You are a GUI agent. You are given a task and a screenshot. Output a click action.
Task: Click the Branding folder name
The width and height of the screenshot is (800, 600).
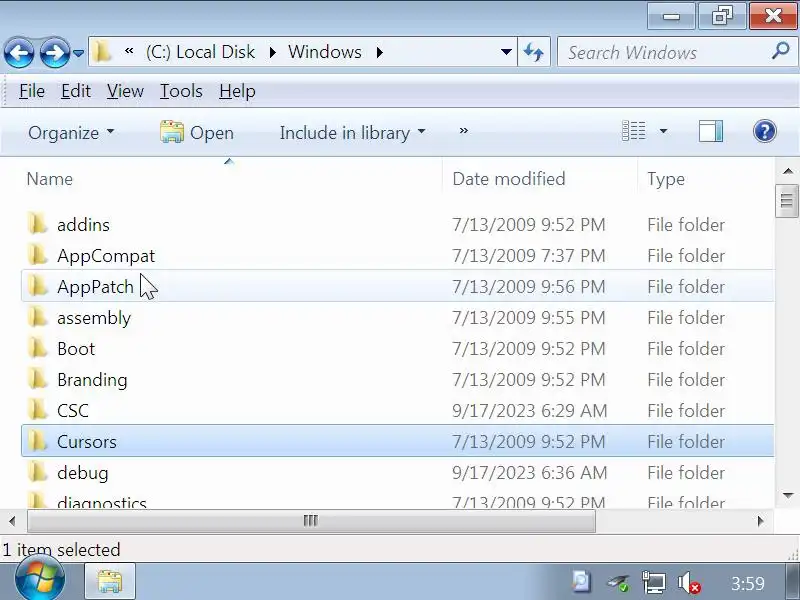[x=92, y=381]
